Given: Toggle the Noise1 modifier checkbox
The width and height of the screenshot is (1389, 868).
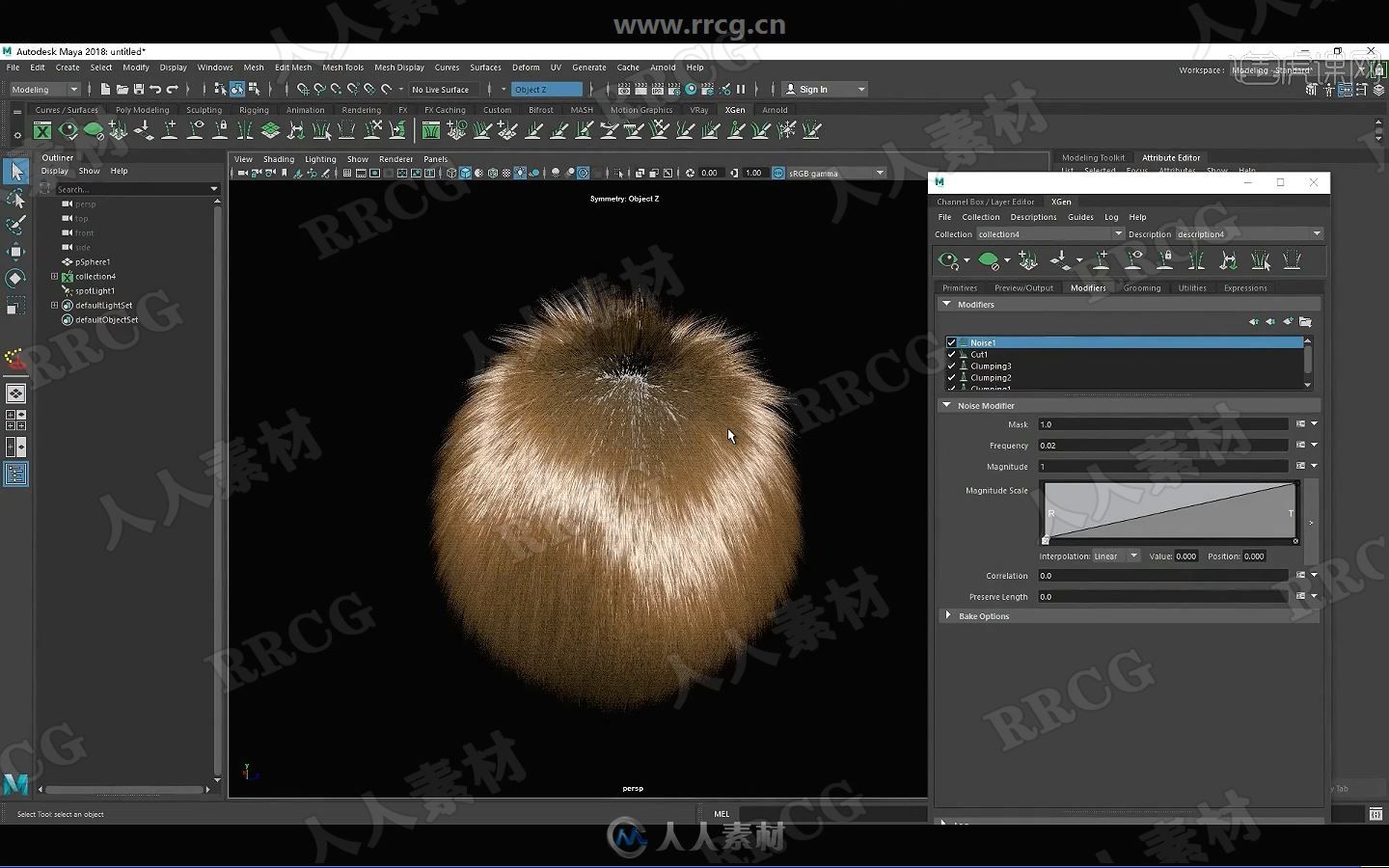Looking at the screenshot, I should [951, 342].
